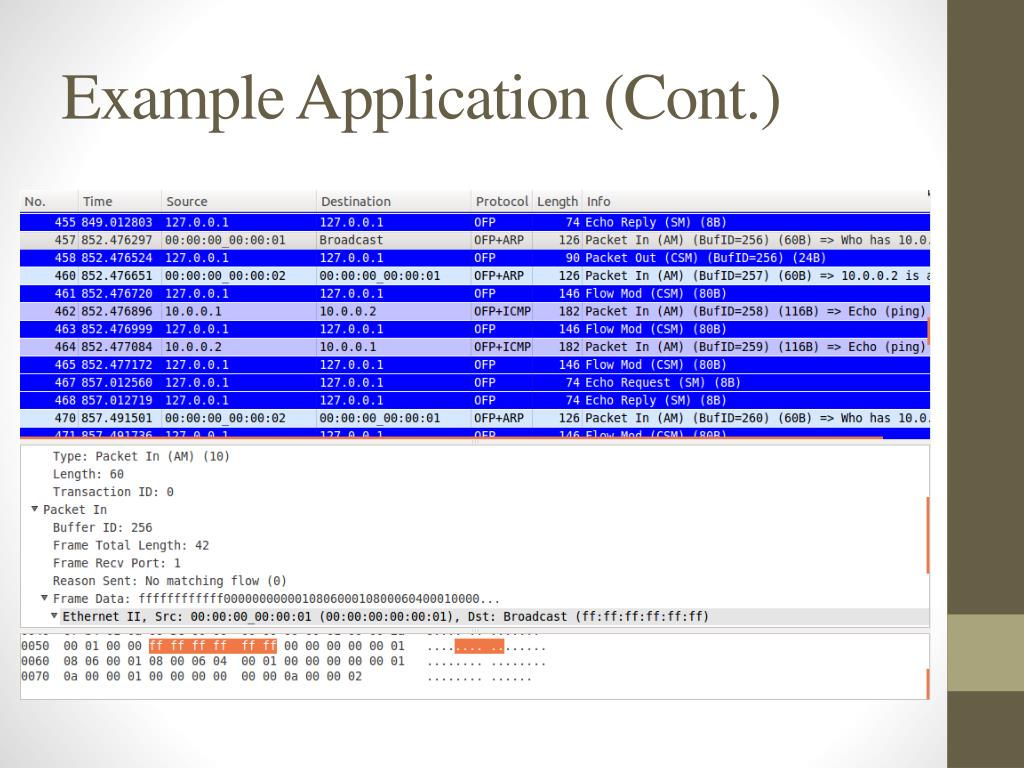Viewport: 1024px width, 768px height.
Task: Click the Info column header
Action: coord(756,201)
